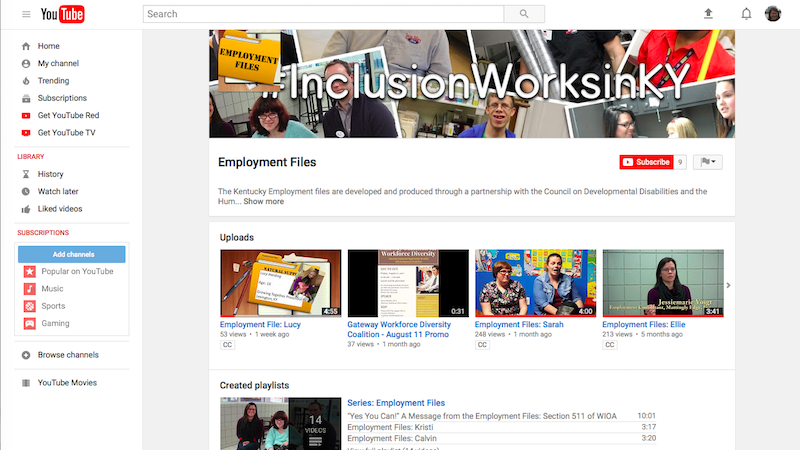Click the Home house icon
The height and width of the screenshot is (450, 800).
[x=26, y=46]
